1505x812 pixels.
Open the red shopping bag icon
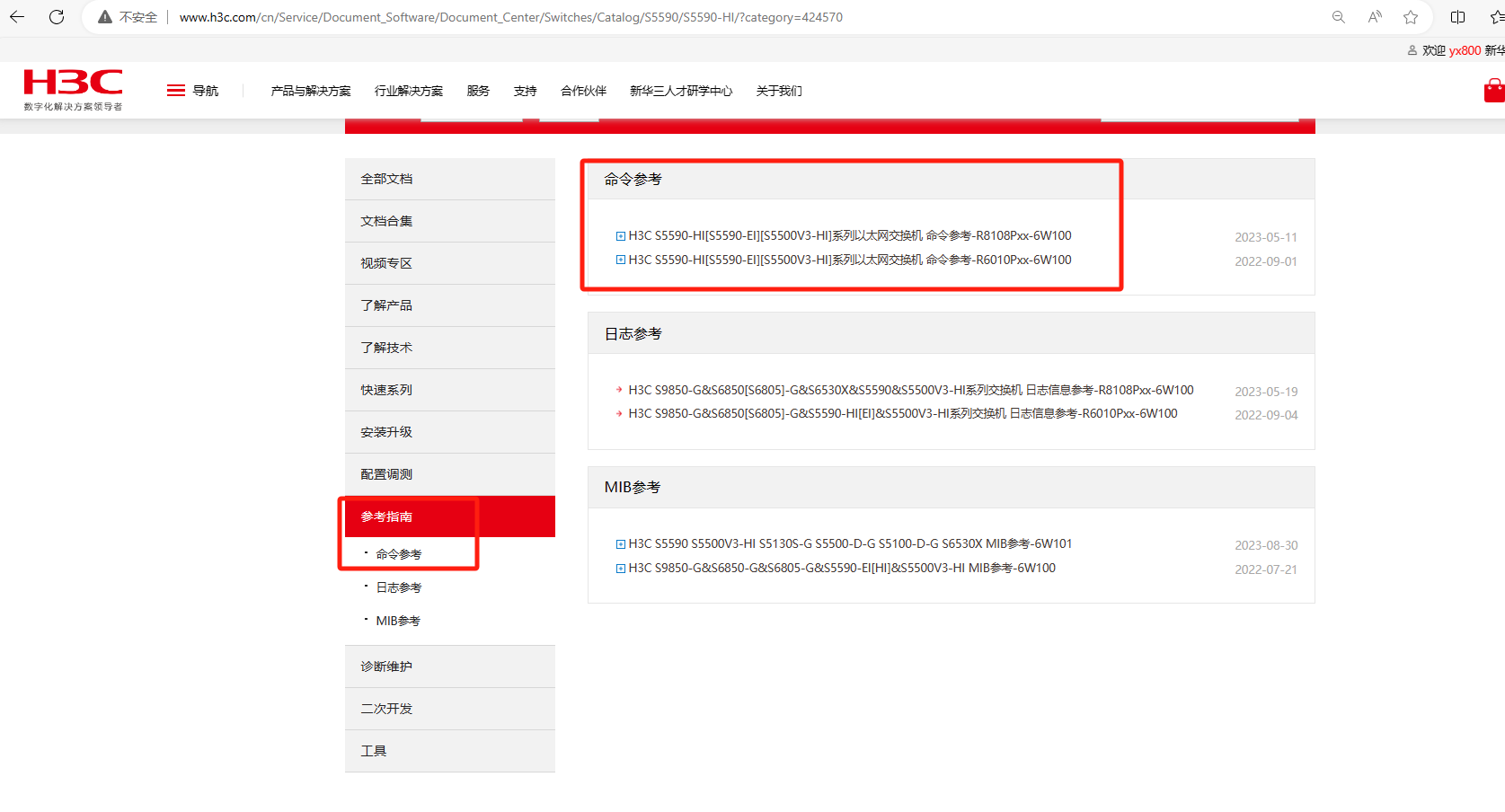click(x=1494, y=91)
